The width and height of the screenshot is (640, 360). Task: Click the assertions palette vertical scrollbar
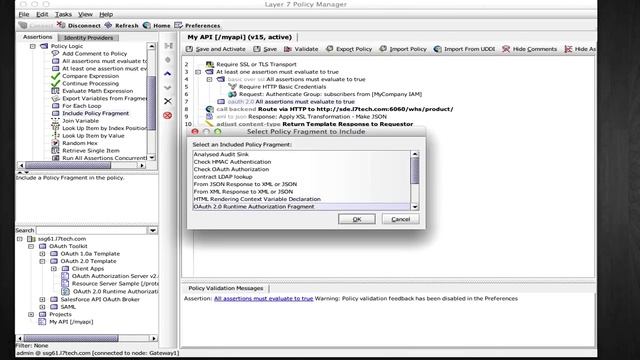(151, 102)
